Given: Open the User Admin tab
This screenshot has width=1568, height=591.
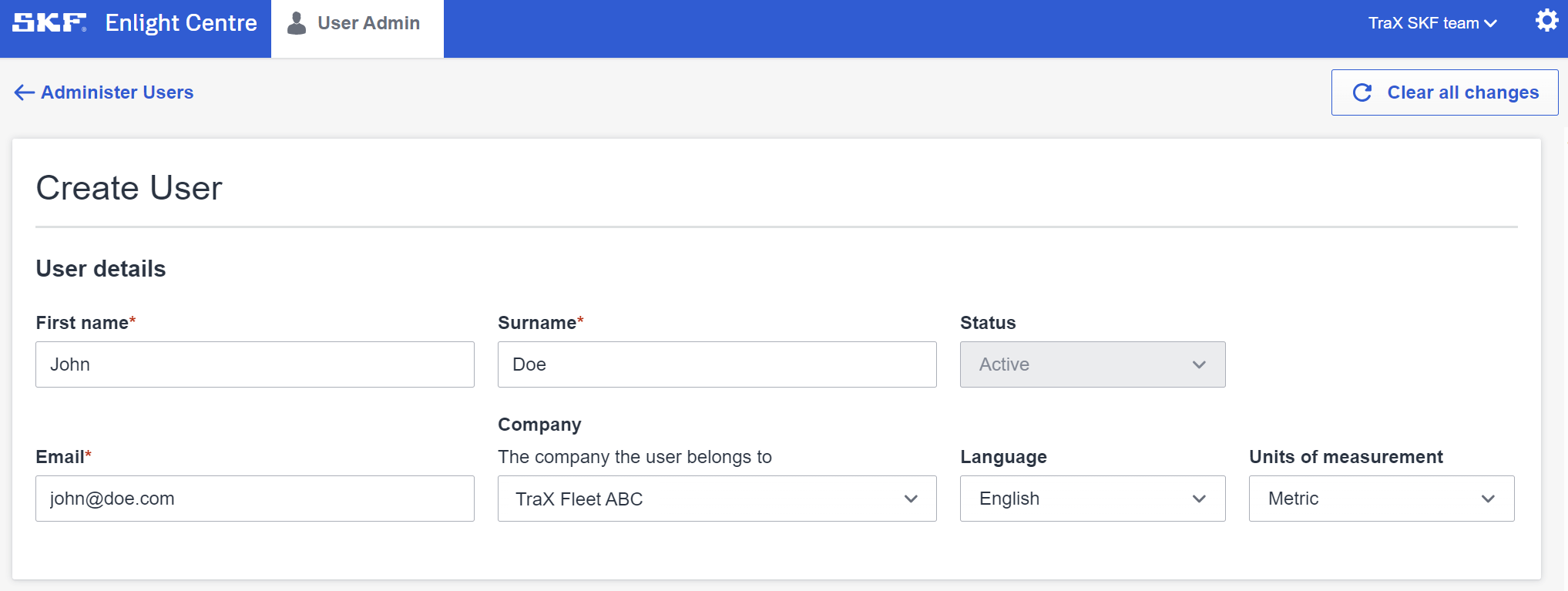Looking at the screenshot, I should tap(358, 29).
